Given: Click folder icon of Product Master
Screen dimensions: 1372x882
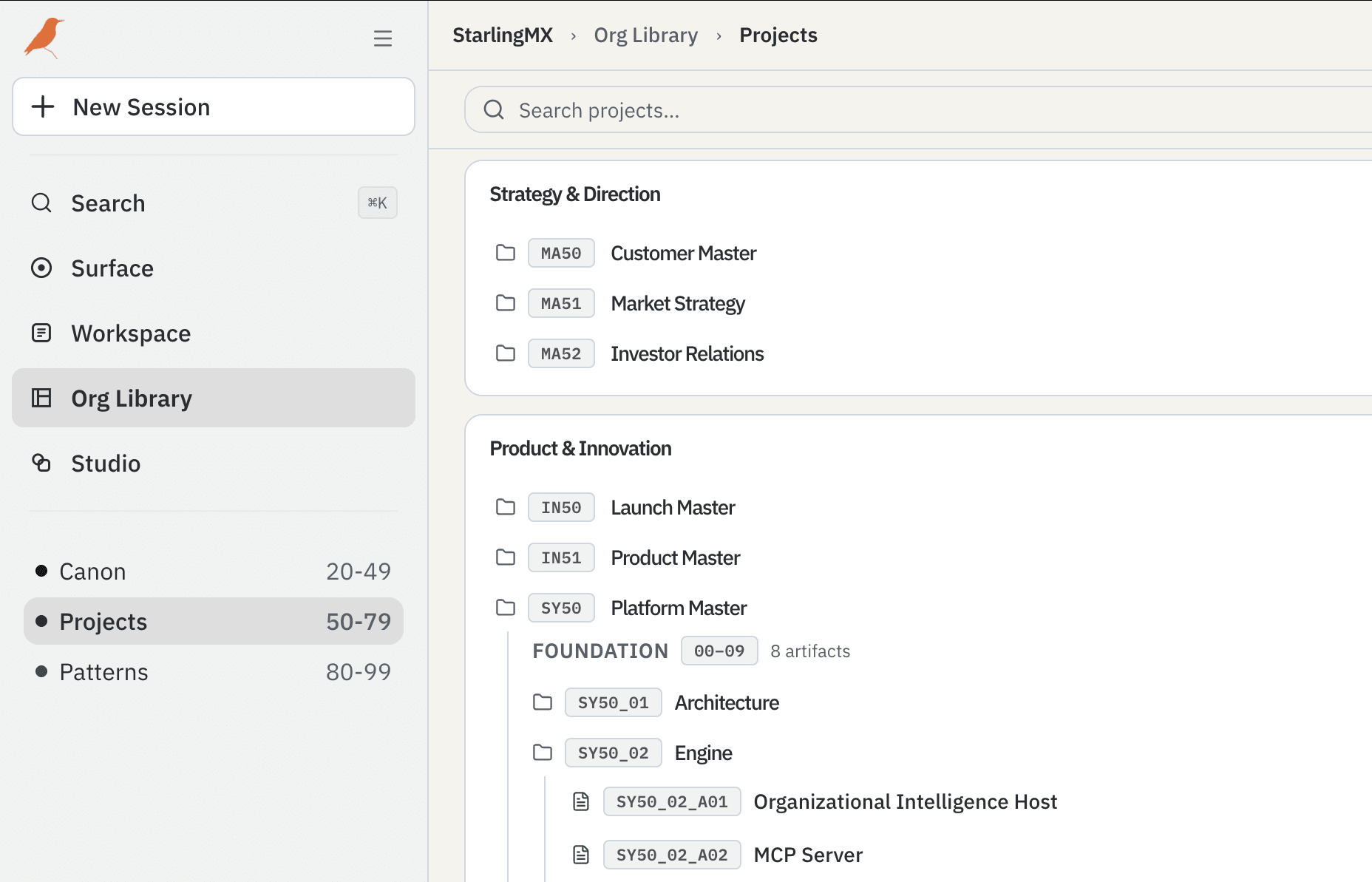Looking at the screenshot, I should click(x=506, y=557).
